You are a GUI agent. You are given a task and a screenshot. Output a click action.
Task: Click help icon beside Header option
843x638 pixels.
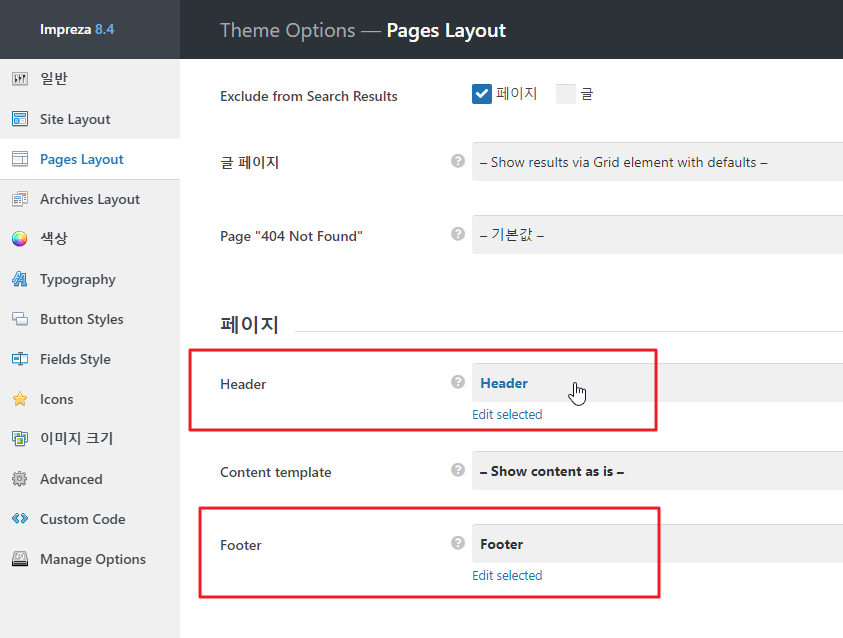[x=458, y=382]
